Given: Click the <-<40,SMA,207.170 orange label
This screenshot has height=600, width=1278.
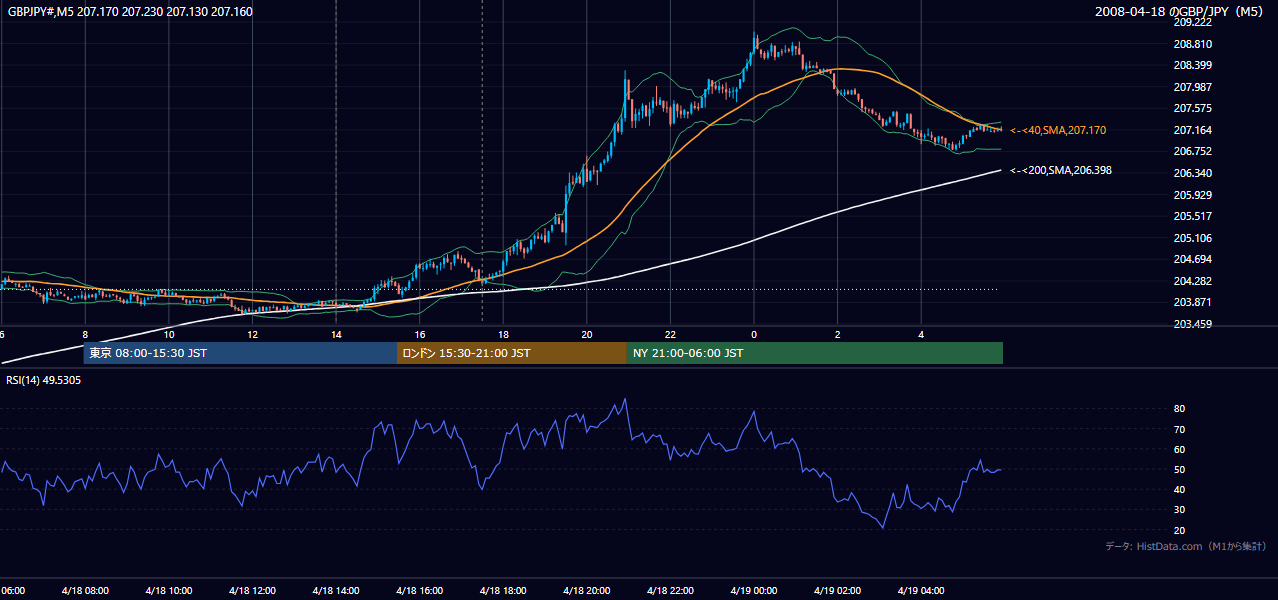Looking at the screenshot, I should pyautogui.click(x=1058, y=130).
